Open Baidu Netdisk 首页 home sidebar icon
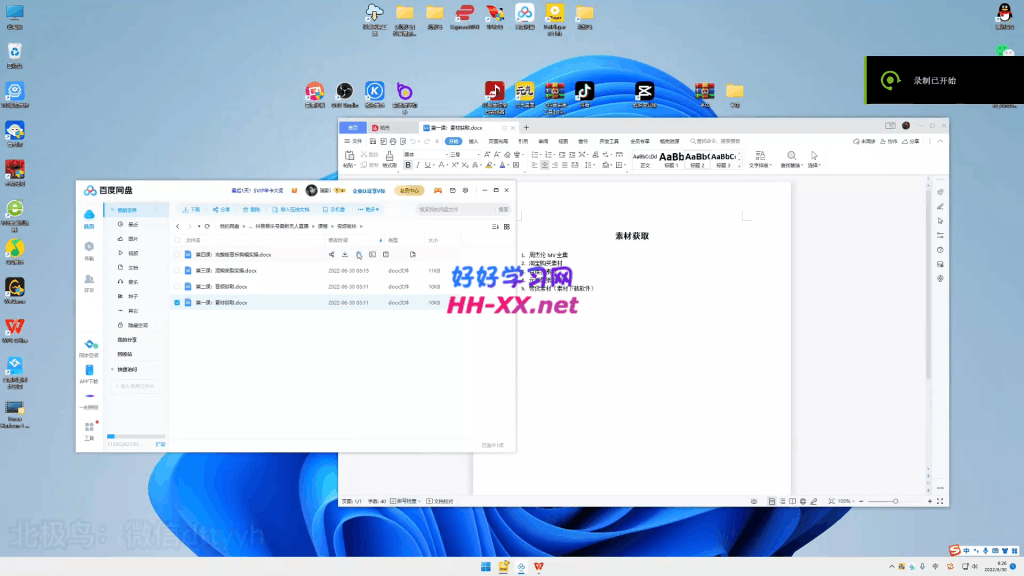The height and width of the screenshot is (576, 1024). tap(89, 219)
